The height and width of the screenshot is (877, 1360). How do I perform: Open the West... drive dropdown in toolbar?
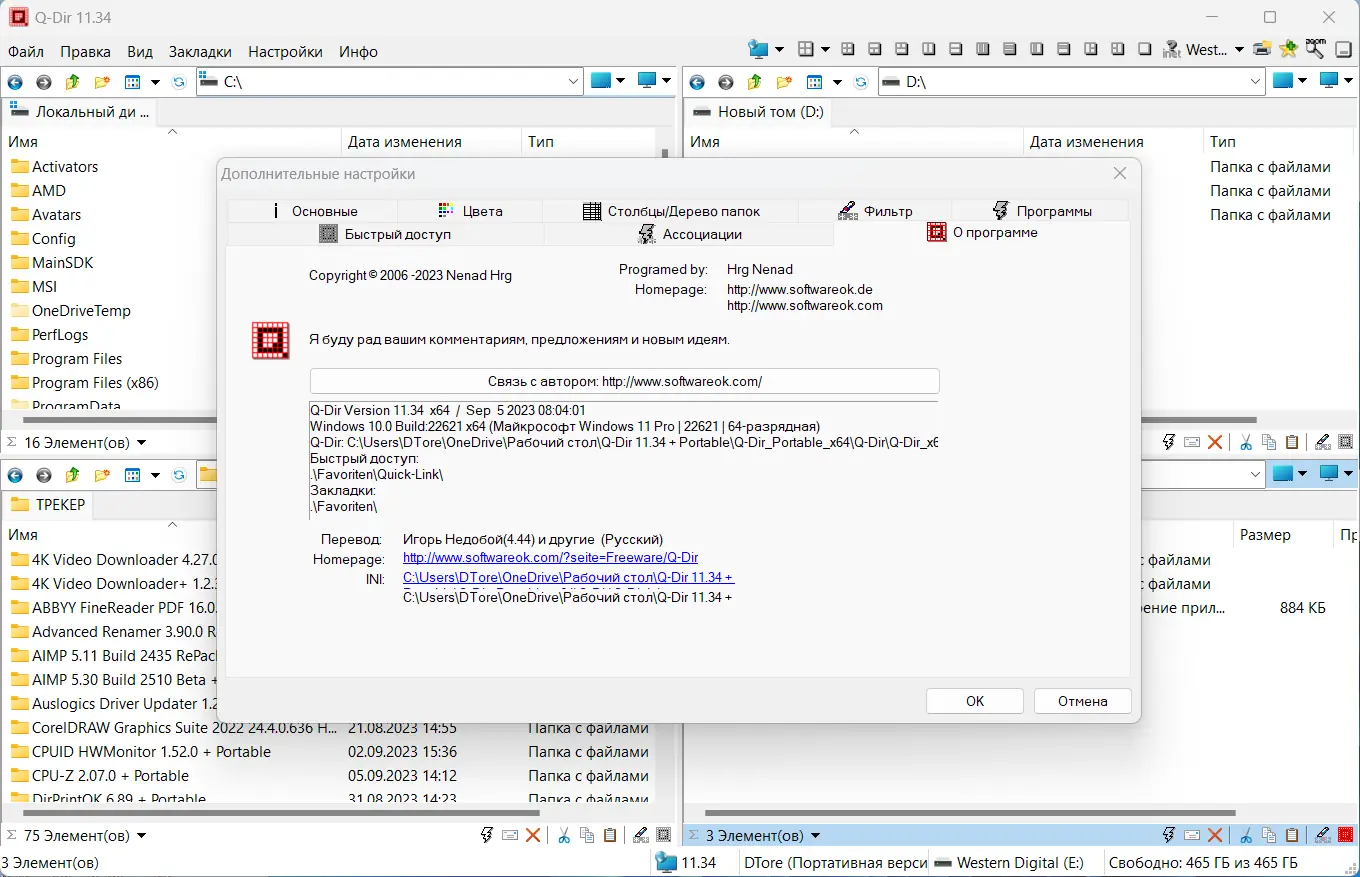pyautogui.click(x=1239, y=49)
